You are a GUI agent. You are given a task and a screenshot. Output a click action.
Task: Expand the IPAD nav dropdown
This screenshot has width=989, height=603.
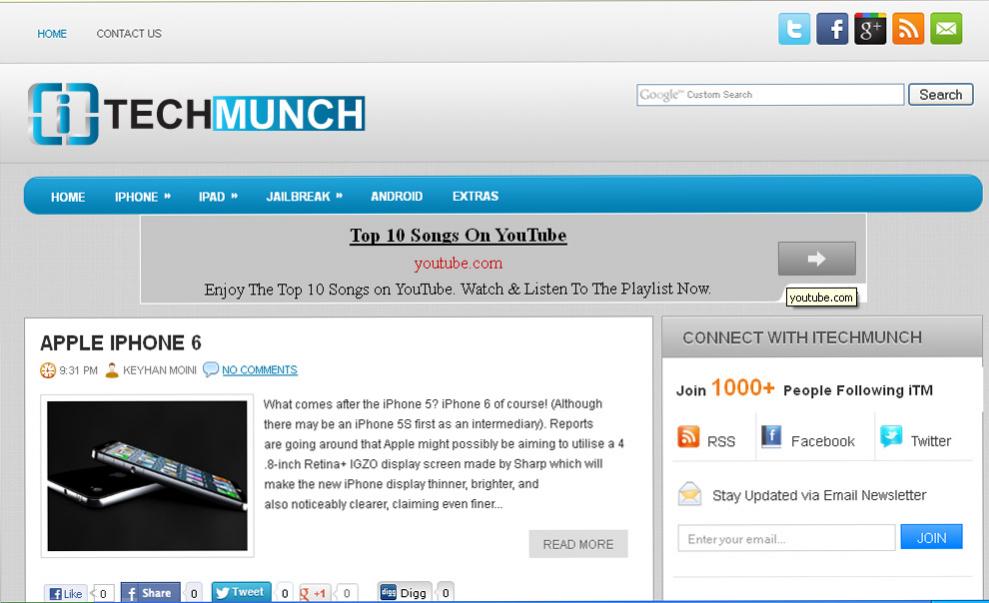click(218, 197)
